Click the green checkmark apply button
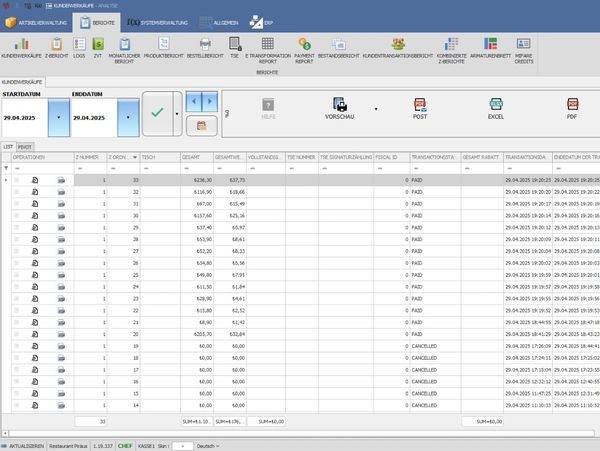The width and height of the screenshot is (600, 451). [157, 112]
